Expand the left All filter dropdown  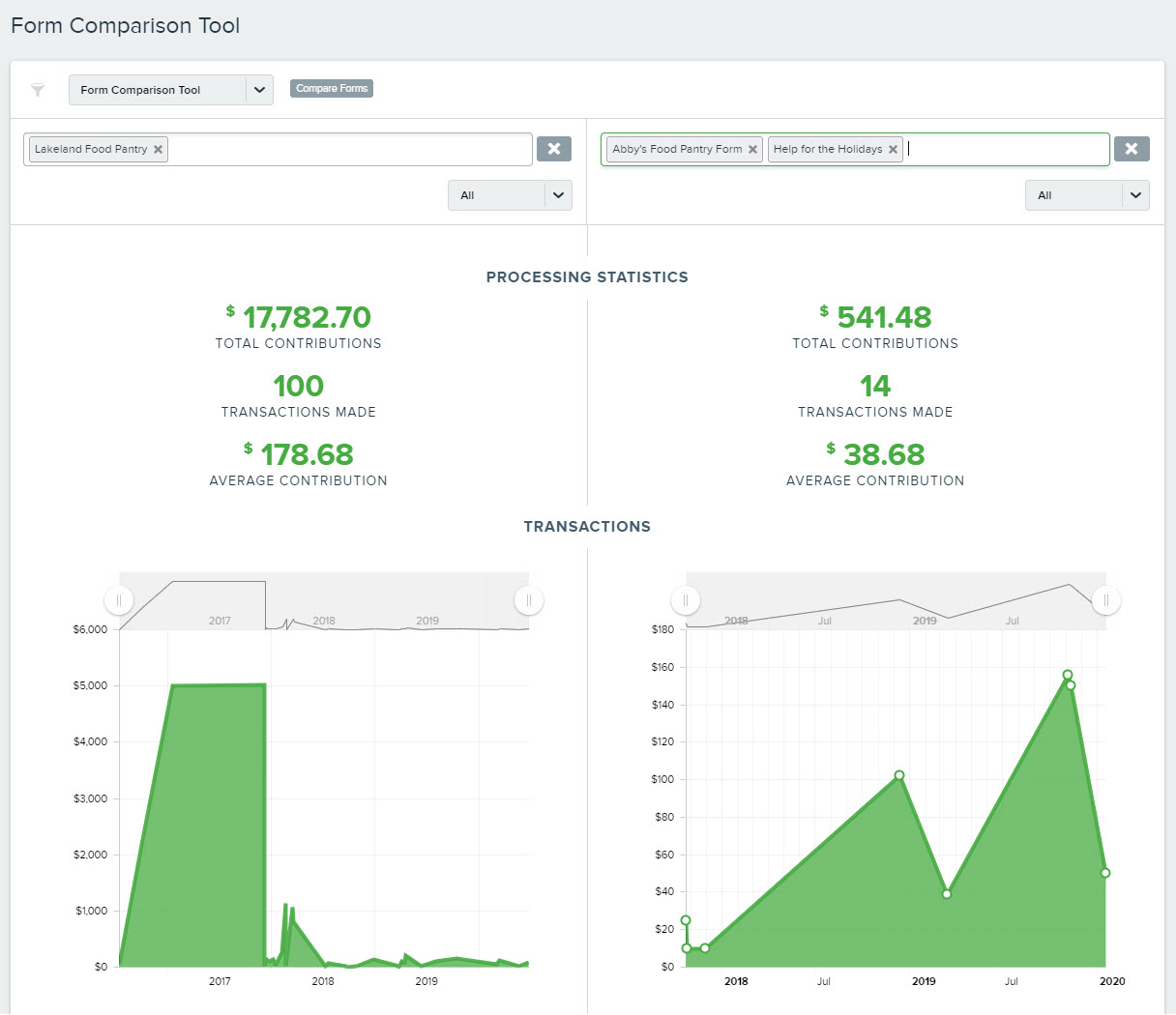(510, 195)
